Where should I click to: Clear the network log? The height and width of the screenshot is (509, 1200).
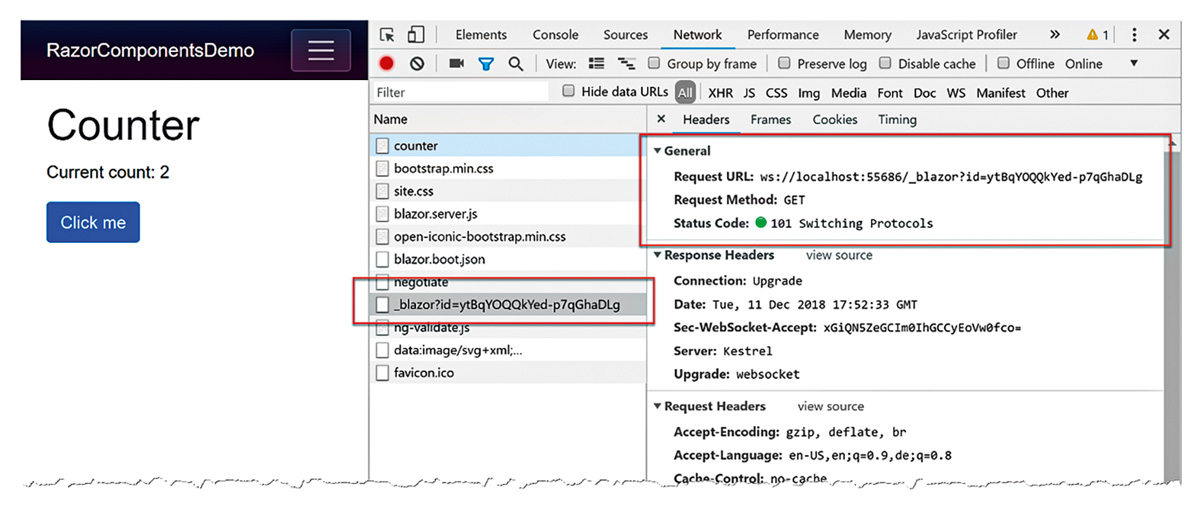click(417, 64)
